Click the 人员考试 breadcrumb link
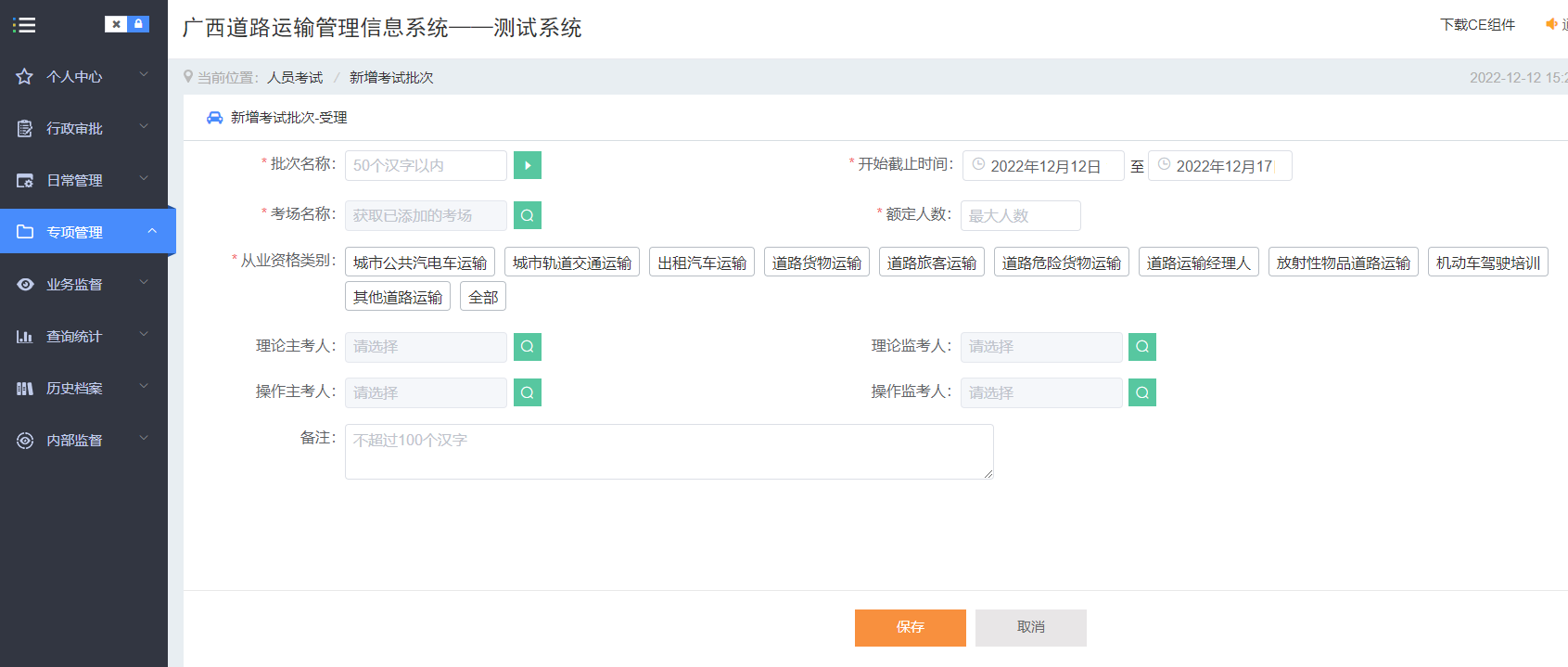The width and height of the screenshot is (1568, 667). coord(295,78)
